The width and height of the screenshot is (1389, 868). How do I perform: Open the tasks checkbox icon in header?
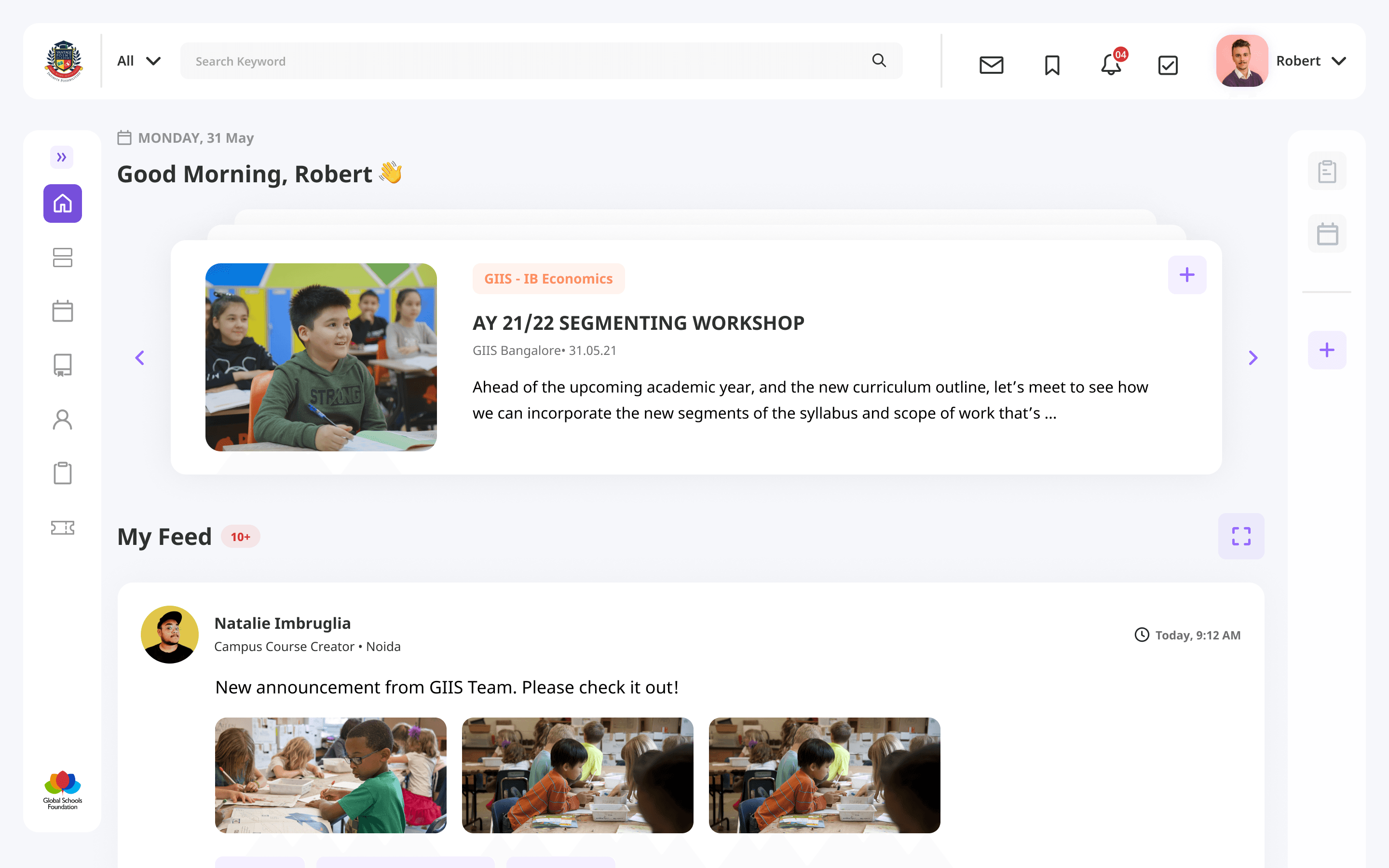1168,64
